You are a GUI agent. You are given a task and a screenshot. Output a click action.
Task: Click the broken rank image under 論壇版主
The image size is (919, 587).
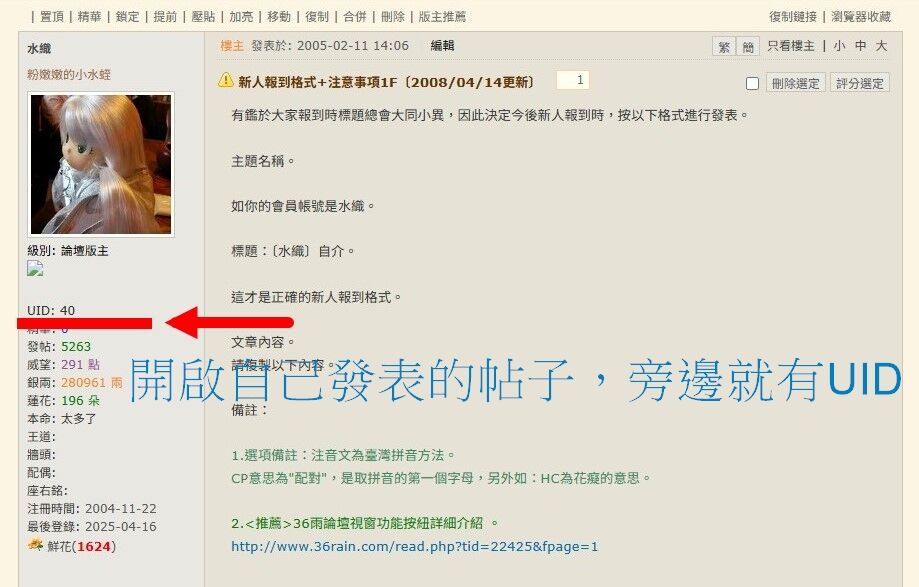click(x=35, y=269)
